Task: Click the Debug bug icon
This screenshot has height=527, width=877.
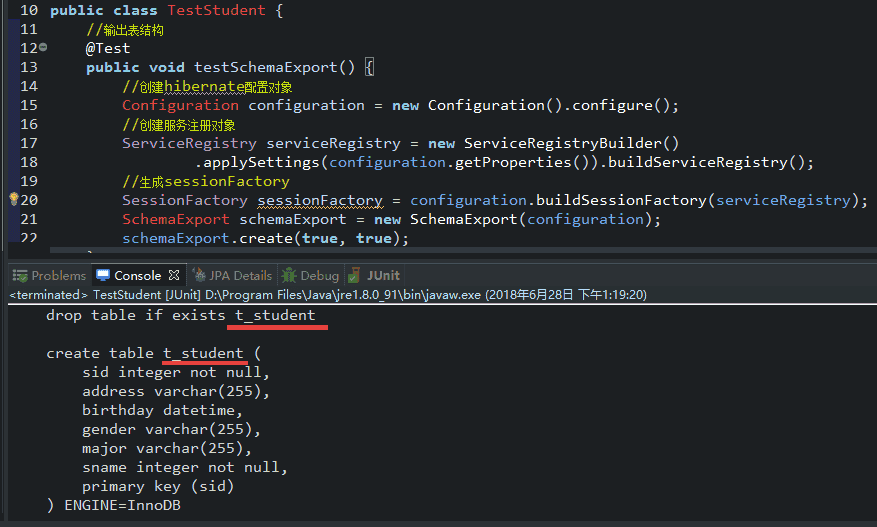Action: pos(289,275)
